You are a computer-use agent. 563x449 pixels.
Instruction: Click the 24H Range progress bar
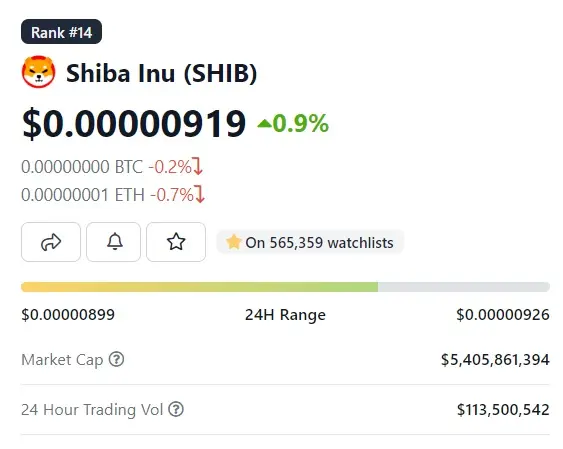(285, 287)
